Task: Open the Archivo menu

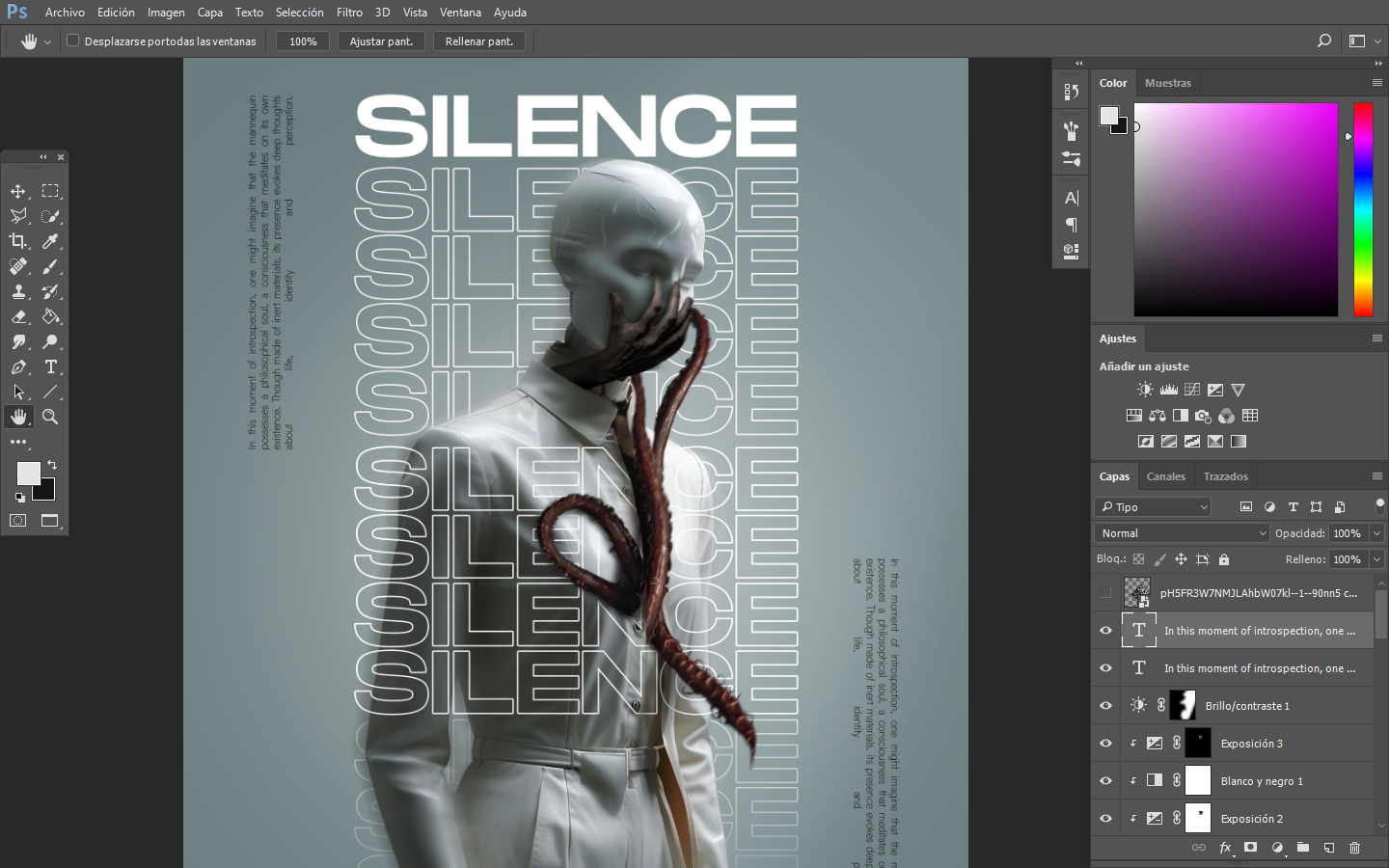Action: pos(65,13)
